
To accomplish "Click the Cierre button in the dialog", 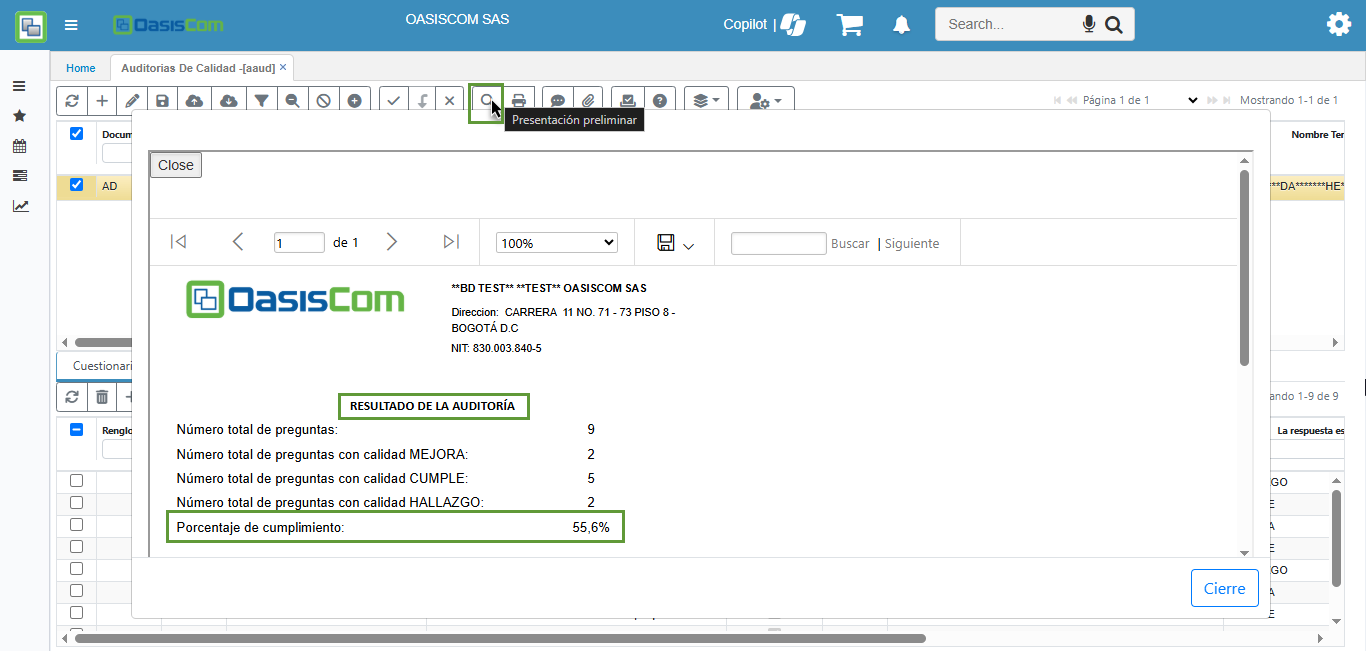I will pos(1224,588).
